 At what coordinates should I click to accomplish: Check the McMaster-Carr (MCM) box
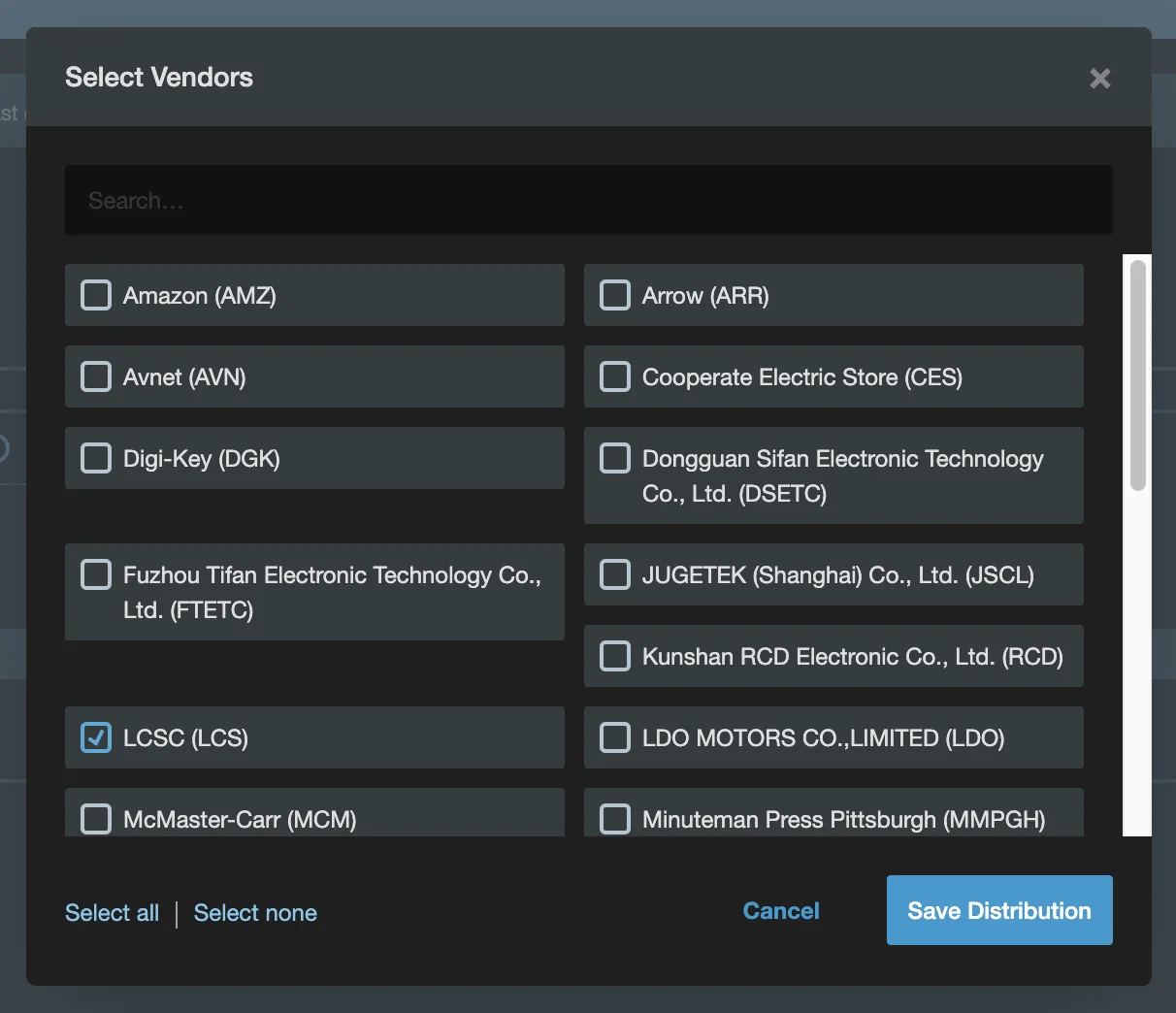(96, 819)
